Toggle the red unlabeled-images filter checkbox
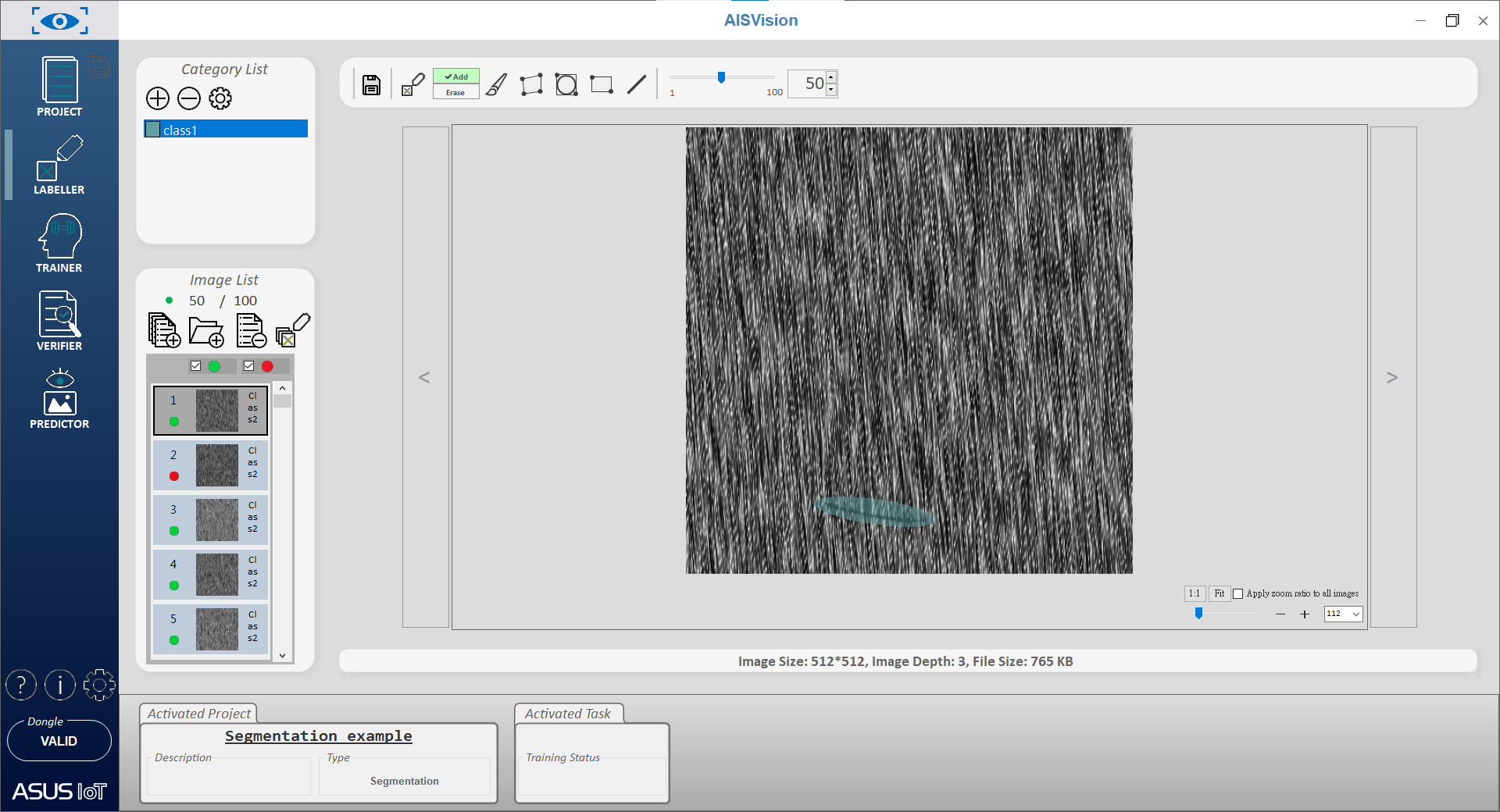Screen dimensions: 1500x812 pos(249,366)
